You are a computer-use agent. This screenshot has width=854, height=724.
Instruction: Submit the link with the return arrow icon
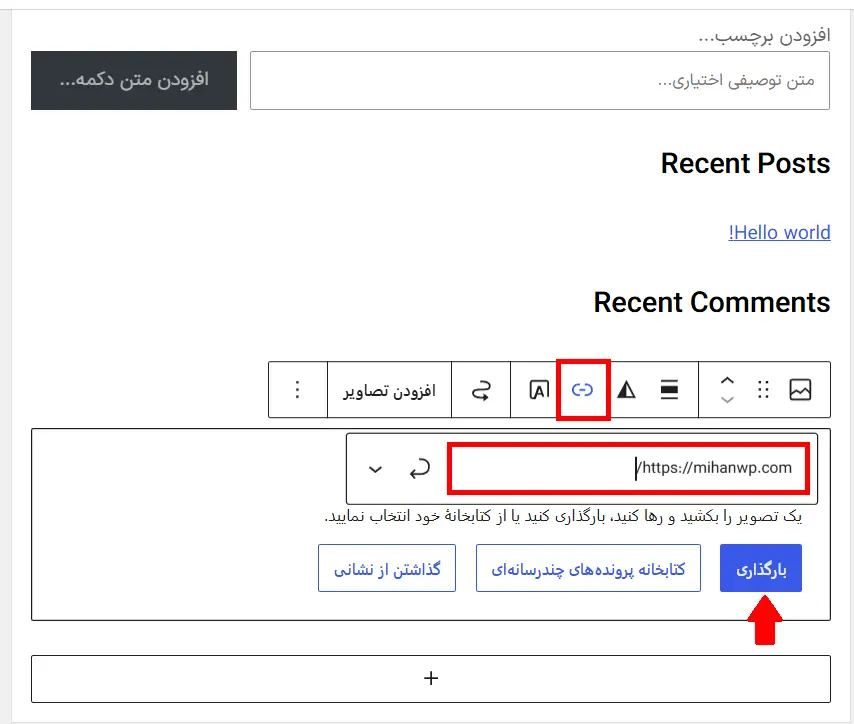419,469
